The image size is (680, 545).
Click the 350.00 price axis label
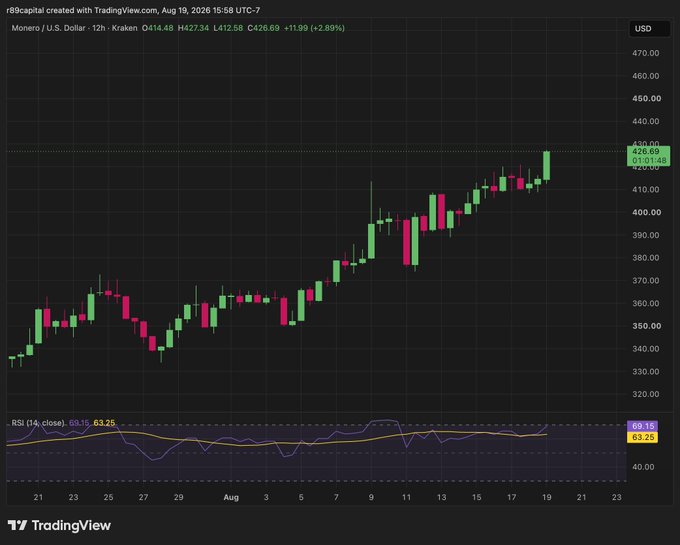(x=647, y=326)
